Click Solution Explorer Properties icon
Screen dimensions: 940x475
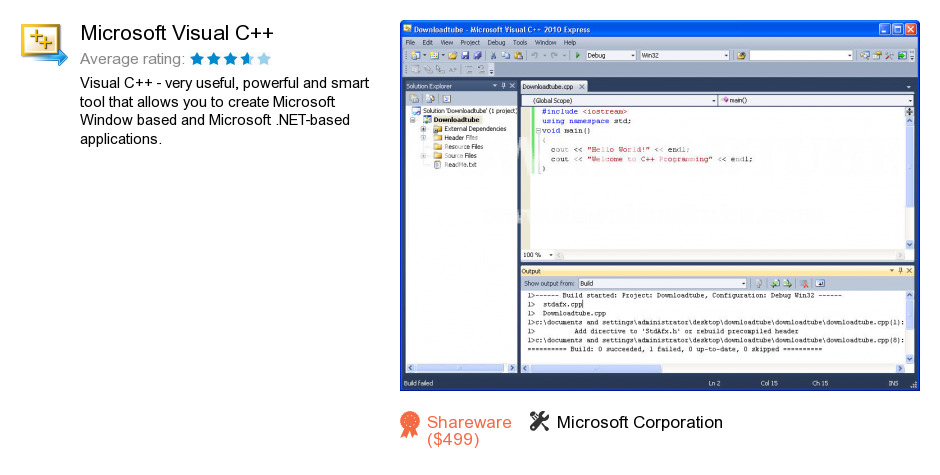[x=414, y=98]
